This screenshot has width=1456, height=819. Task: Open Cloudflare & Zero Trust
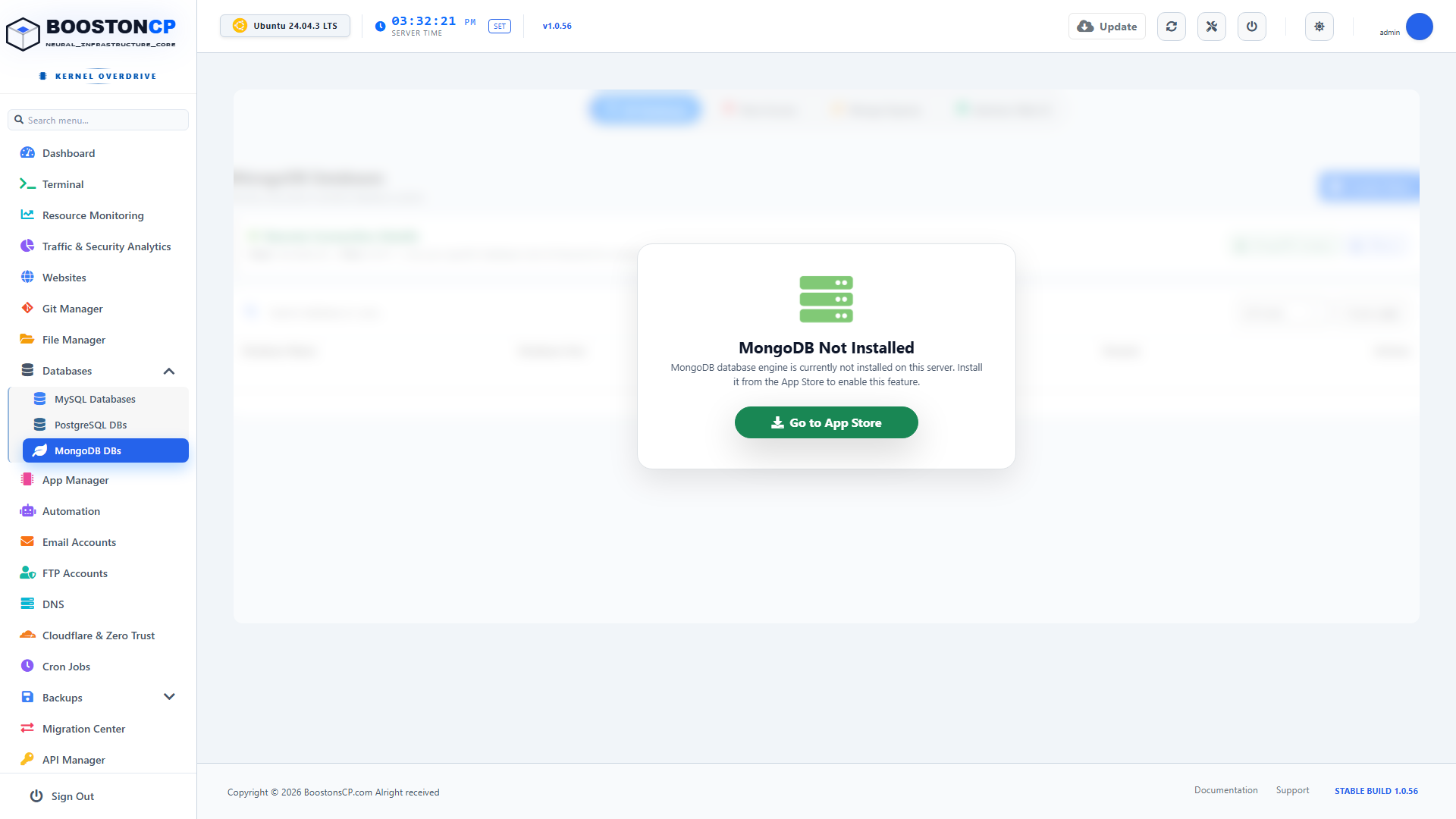(x=98, y=635)
